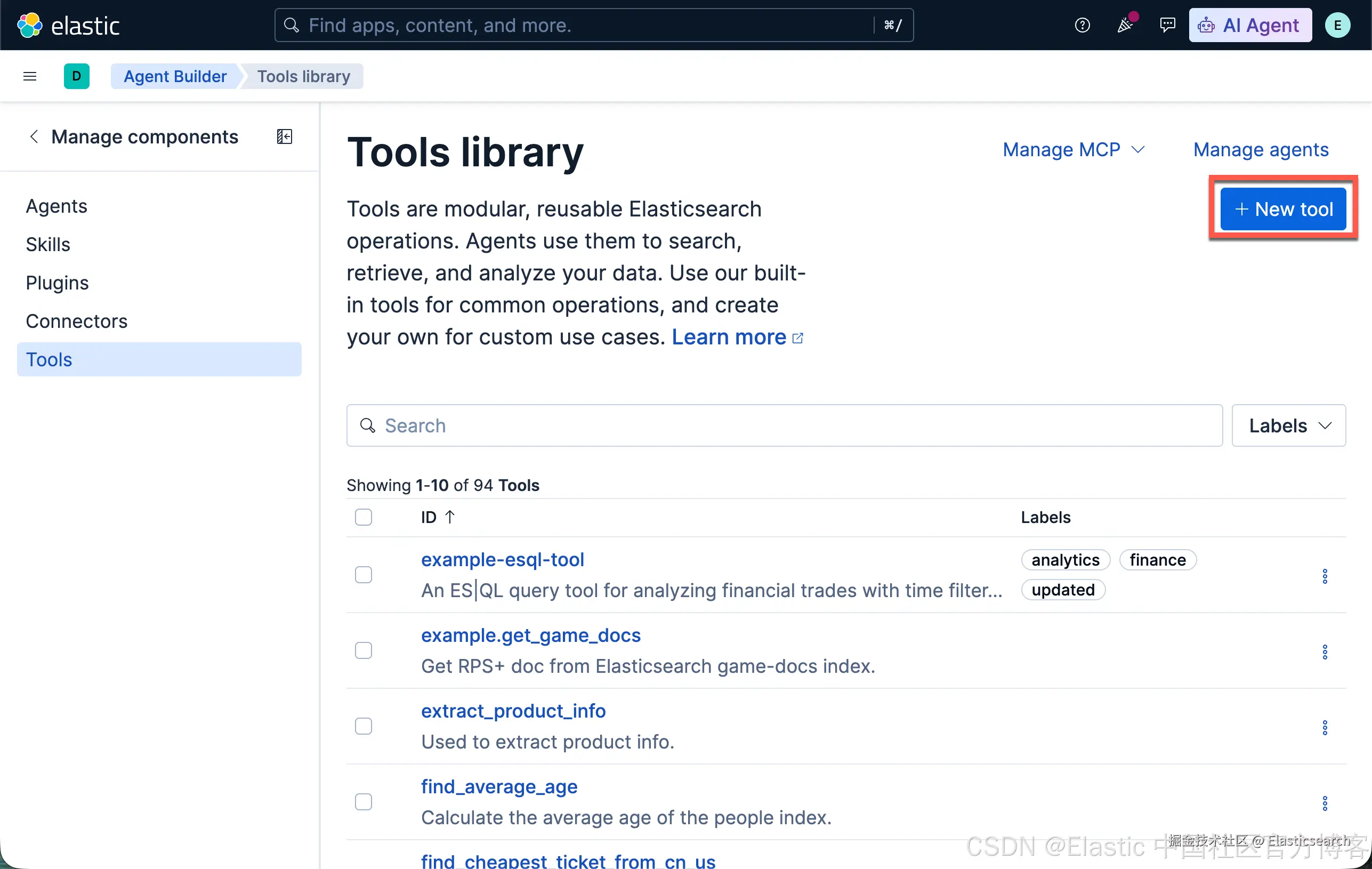Click 'An ES|QL query tool' description

(712, 590)
